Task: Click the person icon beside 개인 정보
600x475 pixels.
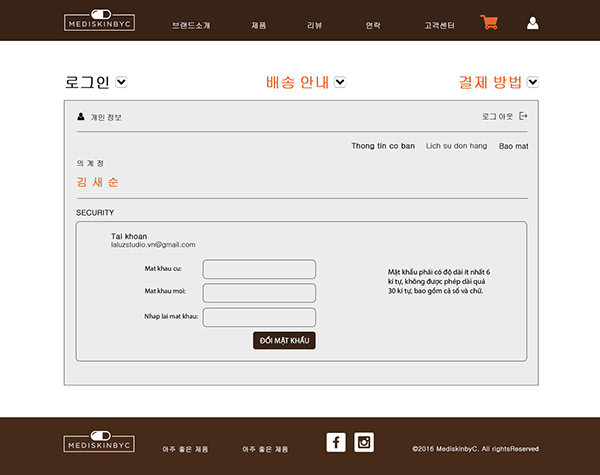Action: (81, 117)
